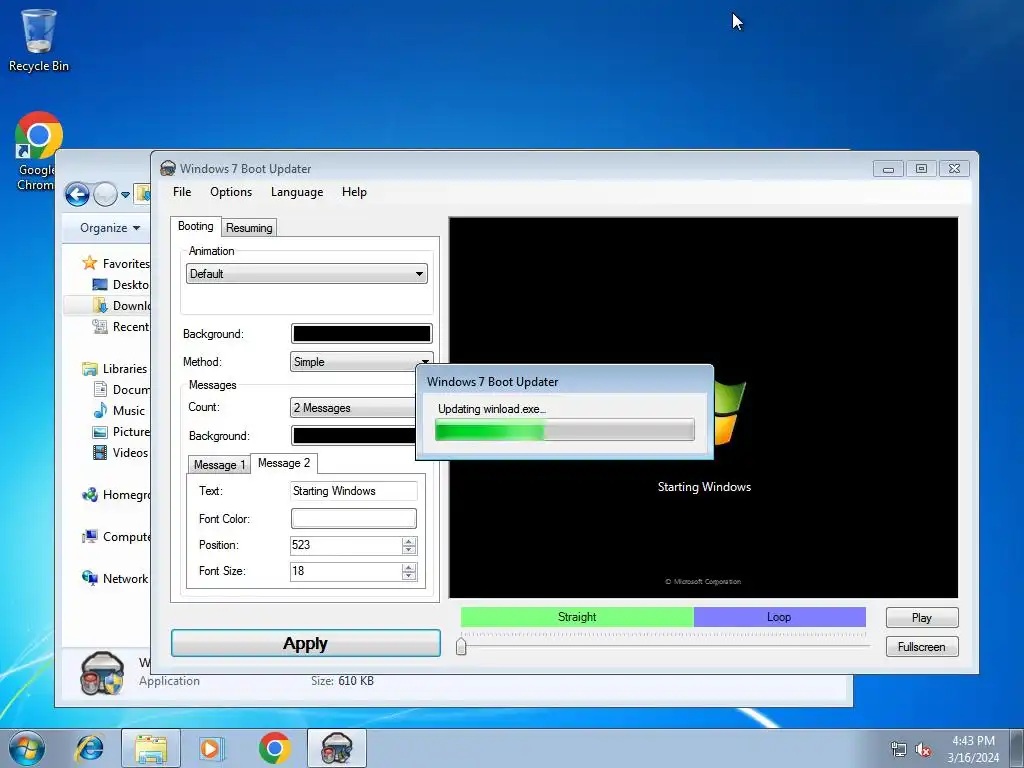Select the Message 1 tab
The width and height of the screenshot is (1024, 768).
point(219,465)
